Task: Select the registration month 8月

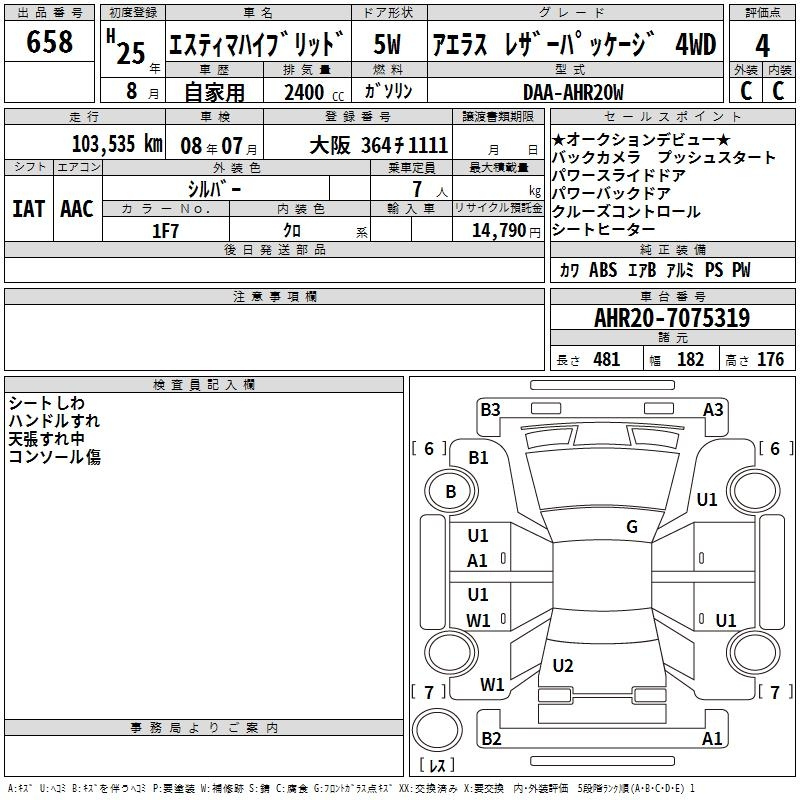Action: tap(142, 91)
